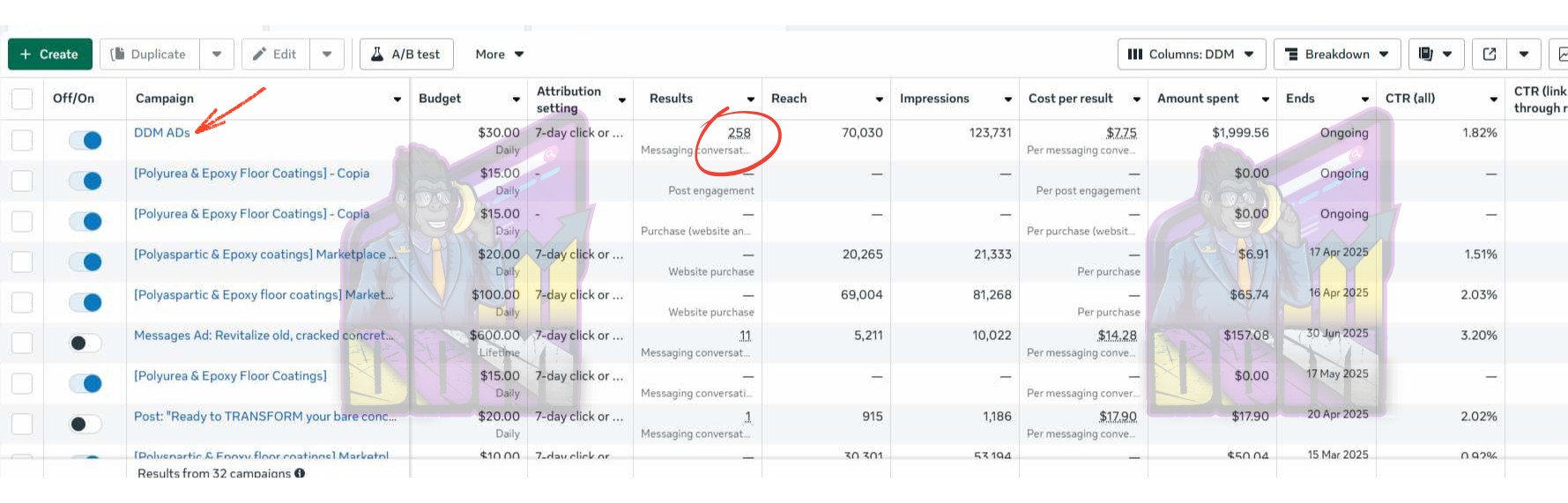This screenshot has height=503, width=1568.
Task: Click the Duplicate campaign button
Action: coord(149,55)
